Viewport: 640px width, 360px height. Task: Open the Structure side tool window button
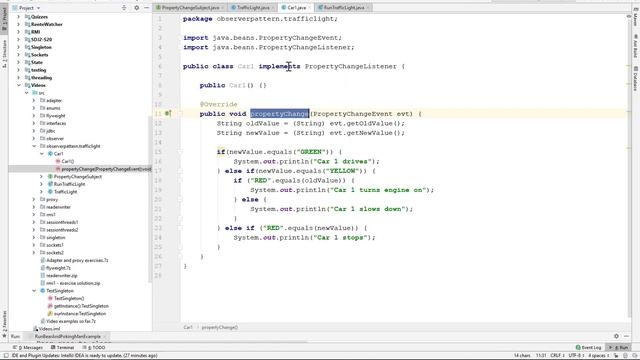(4, 54)
